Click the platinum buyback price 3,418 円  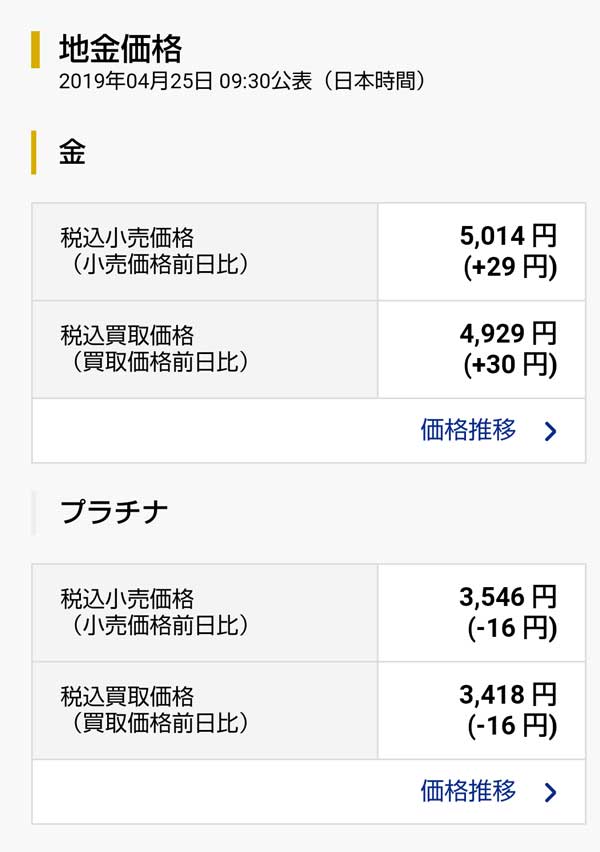click(507, 695)
